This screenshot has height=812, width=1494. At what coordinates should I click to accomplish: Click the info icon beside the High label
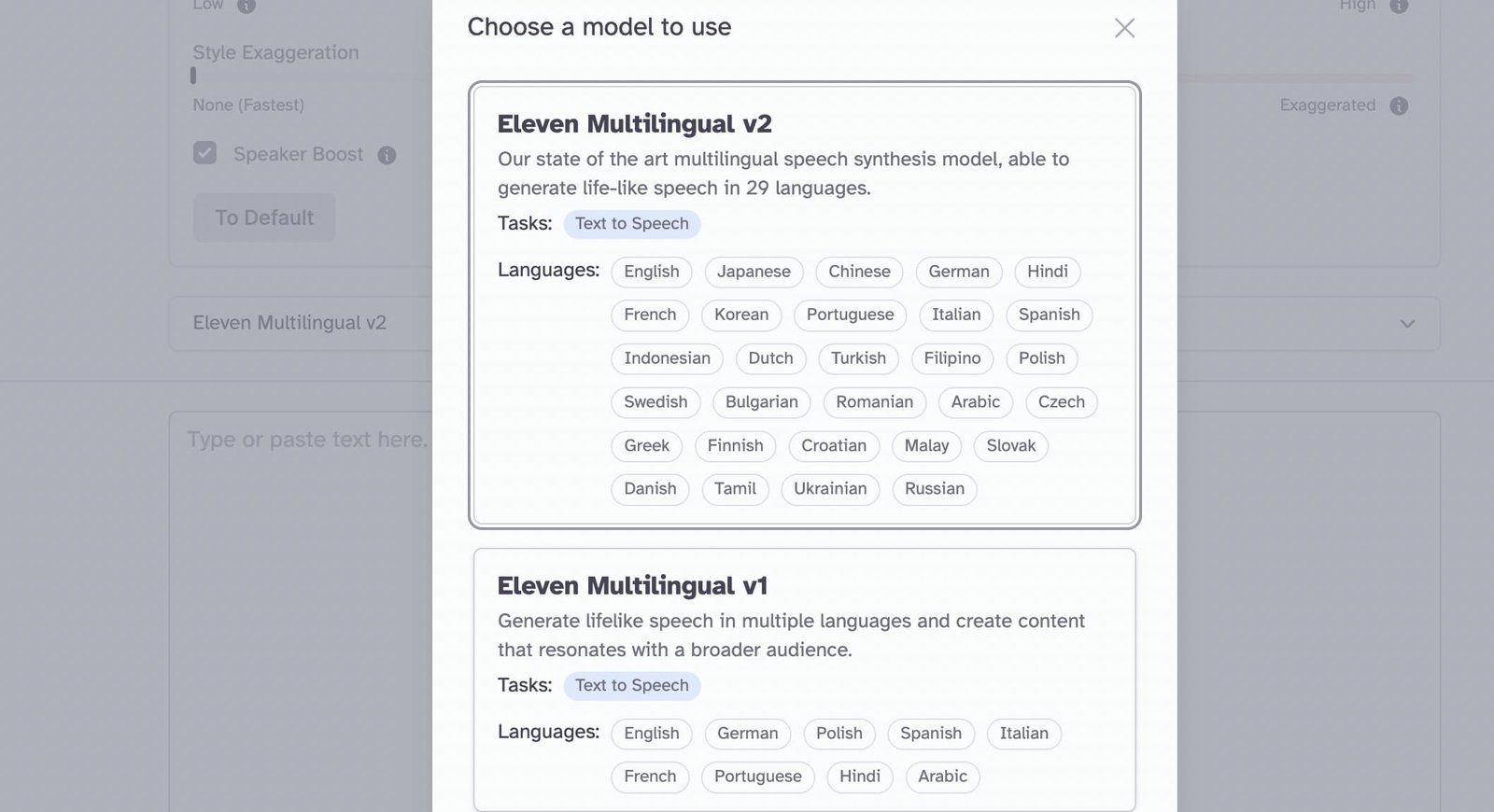[x=1399, y=6]
